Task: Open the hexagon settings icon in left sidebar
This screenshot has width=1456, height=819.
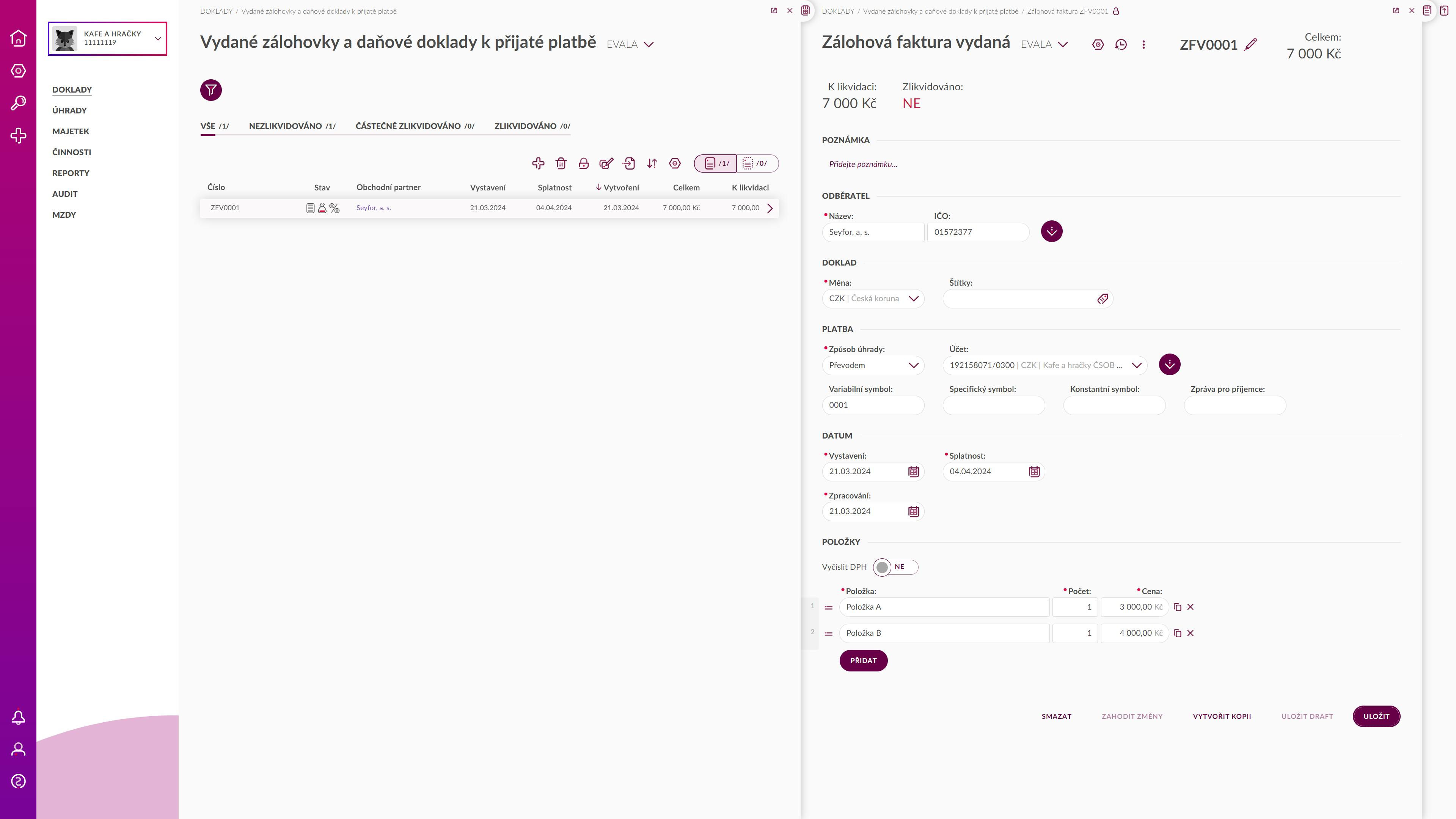Action: 18,71
